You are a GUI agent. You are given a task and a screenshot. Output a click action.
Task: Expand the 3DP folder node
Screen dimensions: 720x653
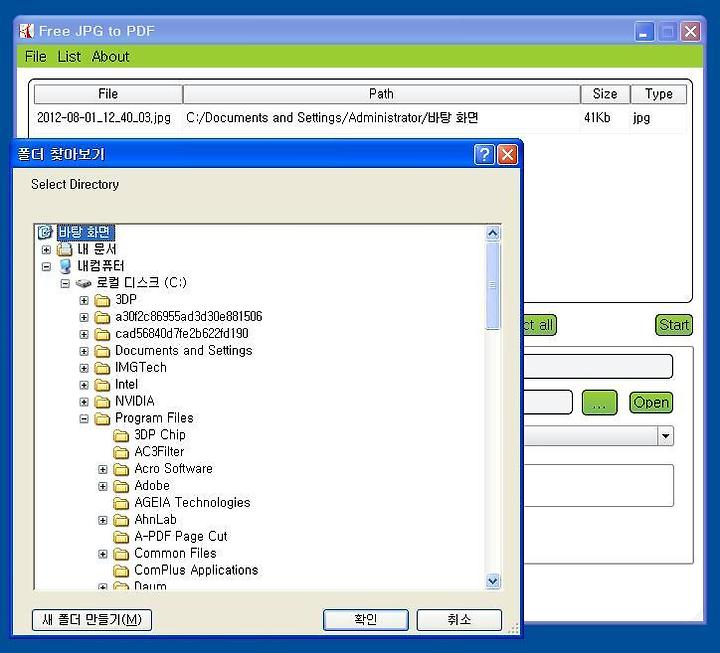pyautogui.click(x=84, y=300)
